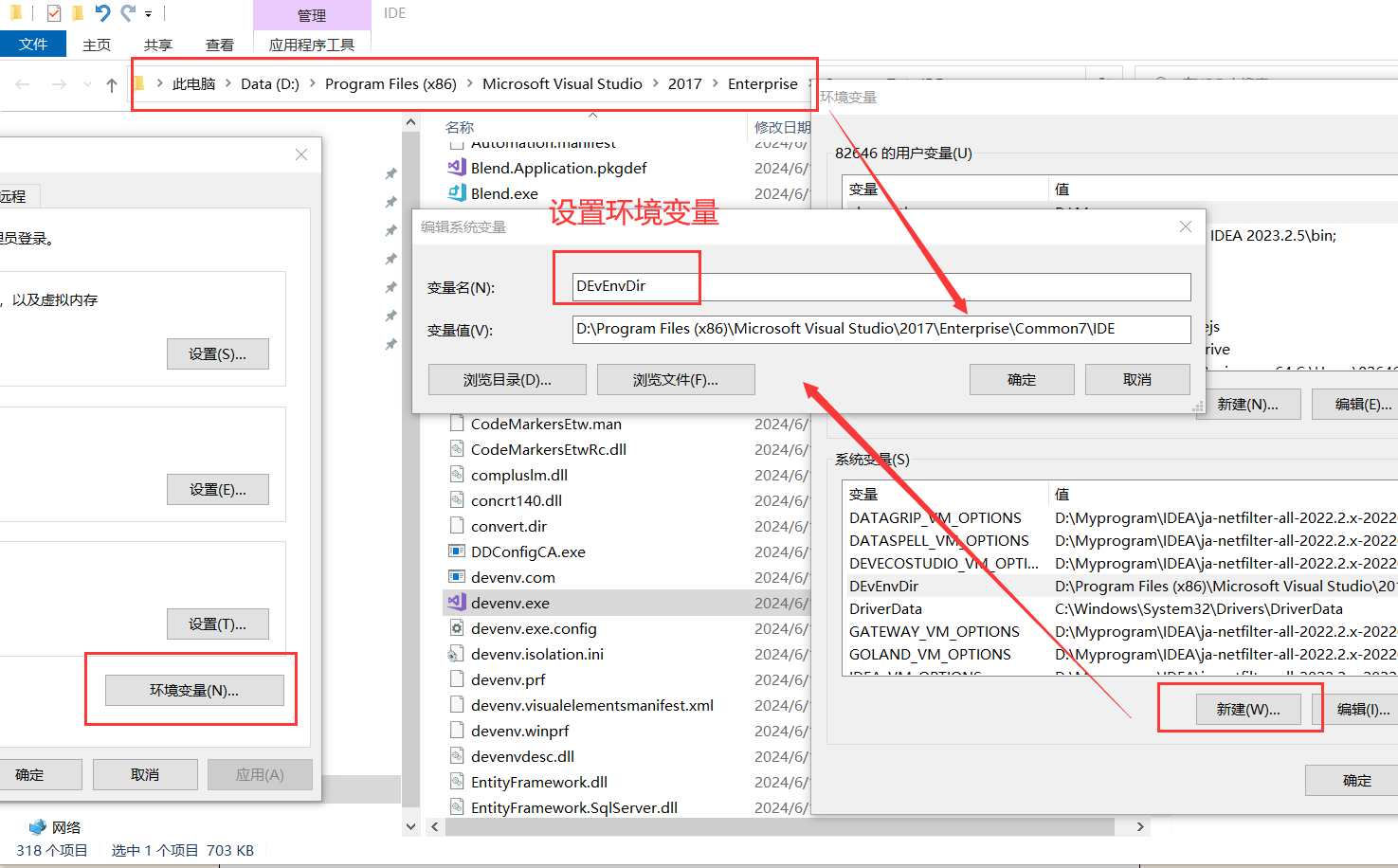Expand the chevron after Microsoft Visual Studio in path
The width and height of the screenshot is (1398, 868).
[655, 83]
